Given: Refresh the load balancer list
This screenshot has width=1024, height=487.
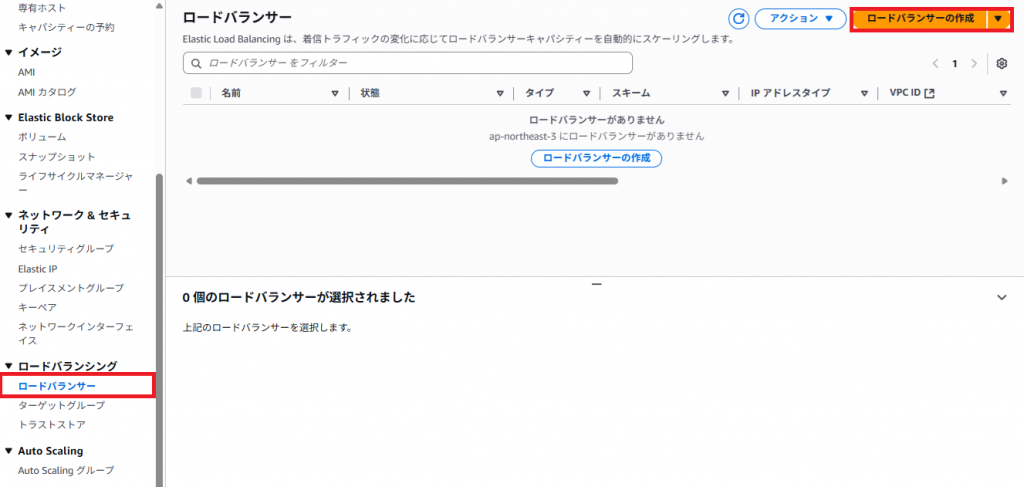Looking at the screenshot, I should (739, 19).
